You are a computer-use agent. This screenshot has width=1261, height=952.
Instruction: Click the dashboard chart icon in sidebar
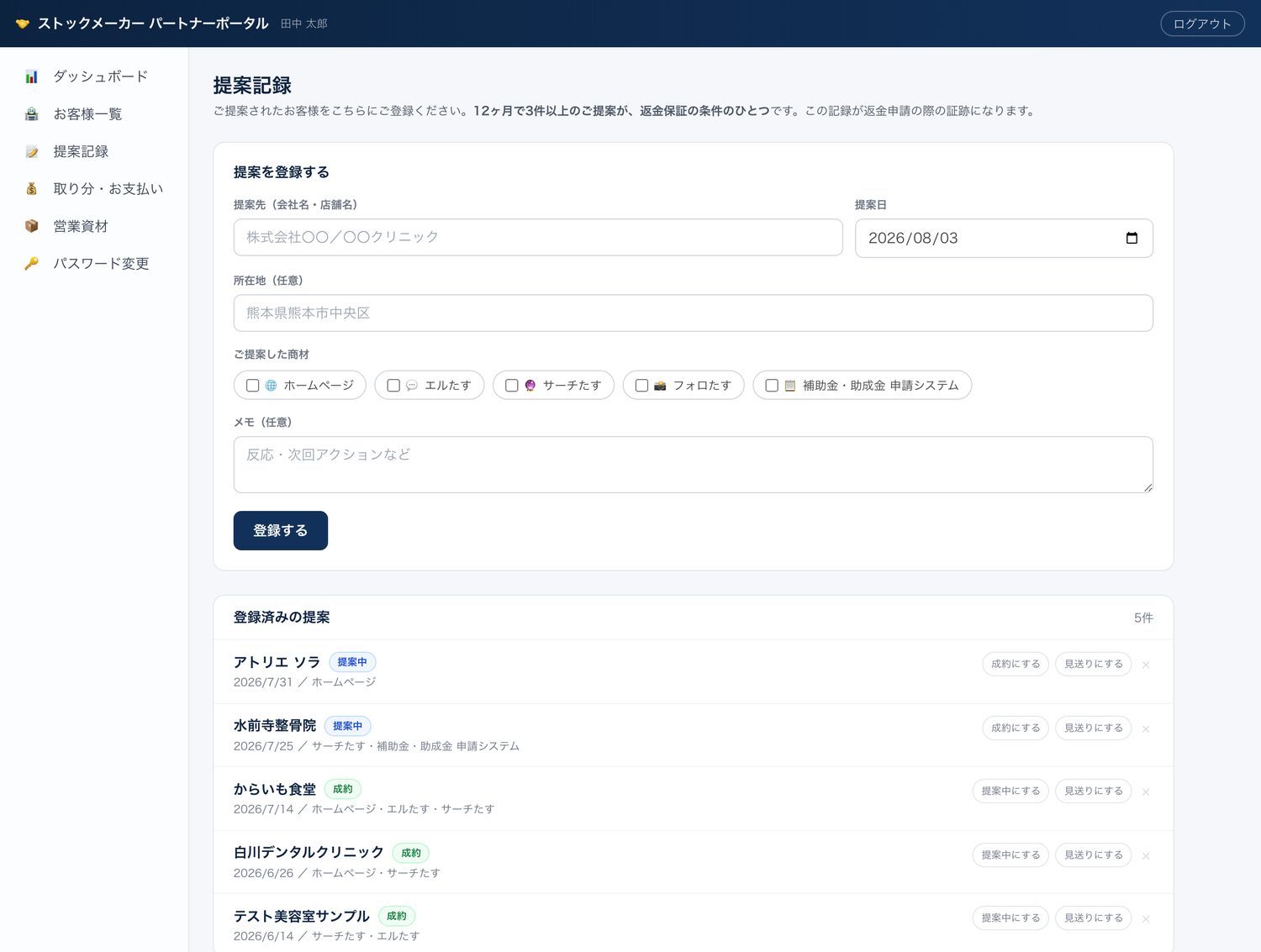[32, 76]
